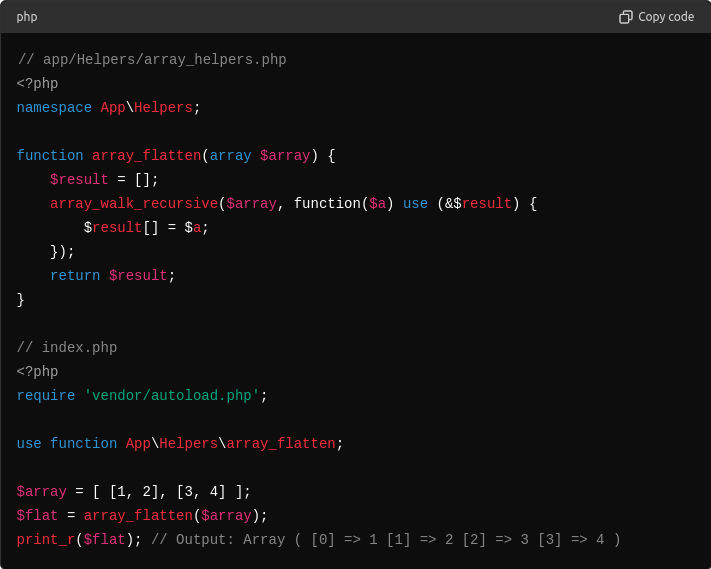Click the comment line app/Helpers/array_helpers.php
The height and width of the screenshot is (569, 711).
click(151, 59)
